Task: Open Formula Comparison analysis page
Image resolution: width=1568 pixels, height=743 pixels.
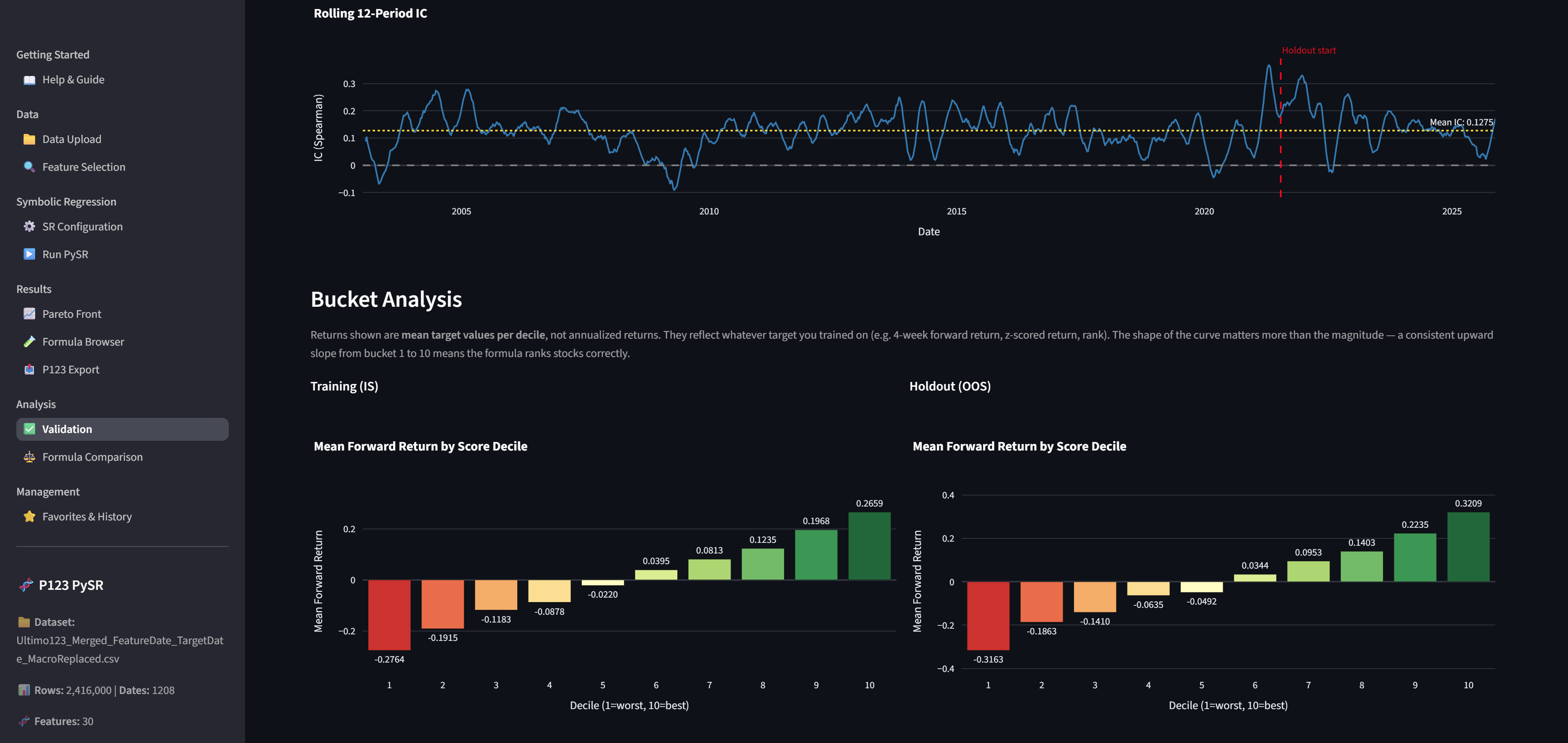Action: [92, 457]
